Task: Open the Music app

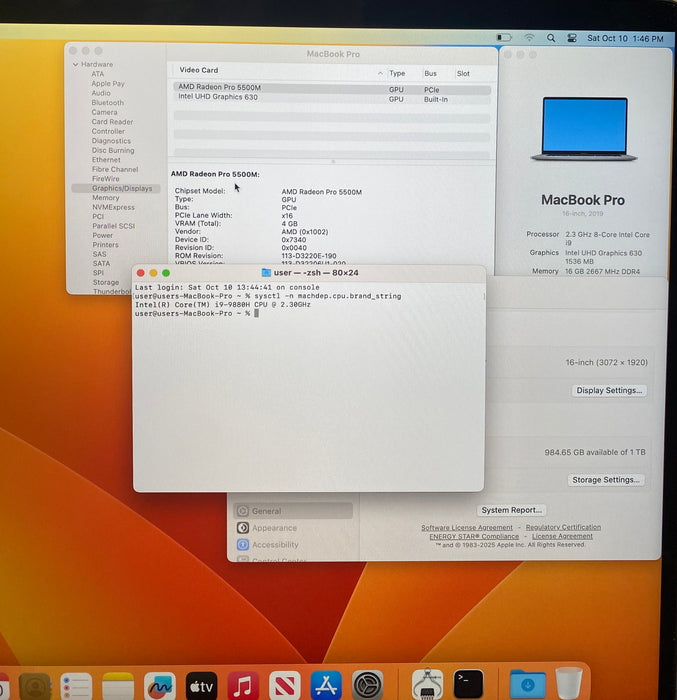Action: point(243,685)
